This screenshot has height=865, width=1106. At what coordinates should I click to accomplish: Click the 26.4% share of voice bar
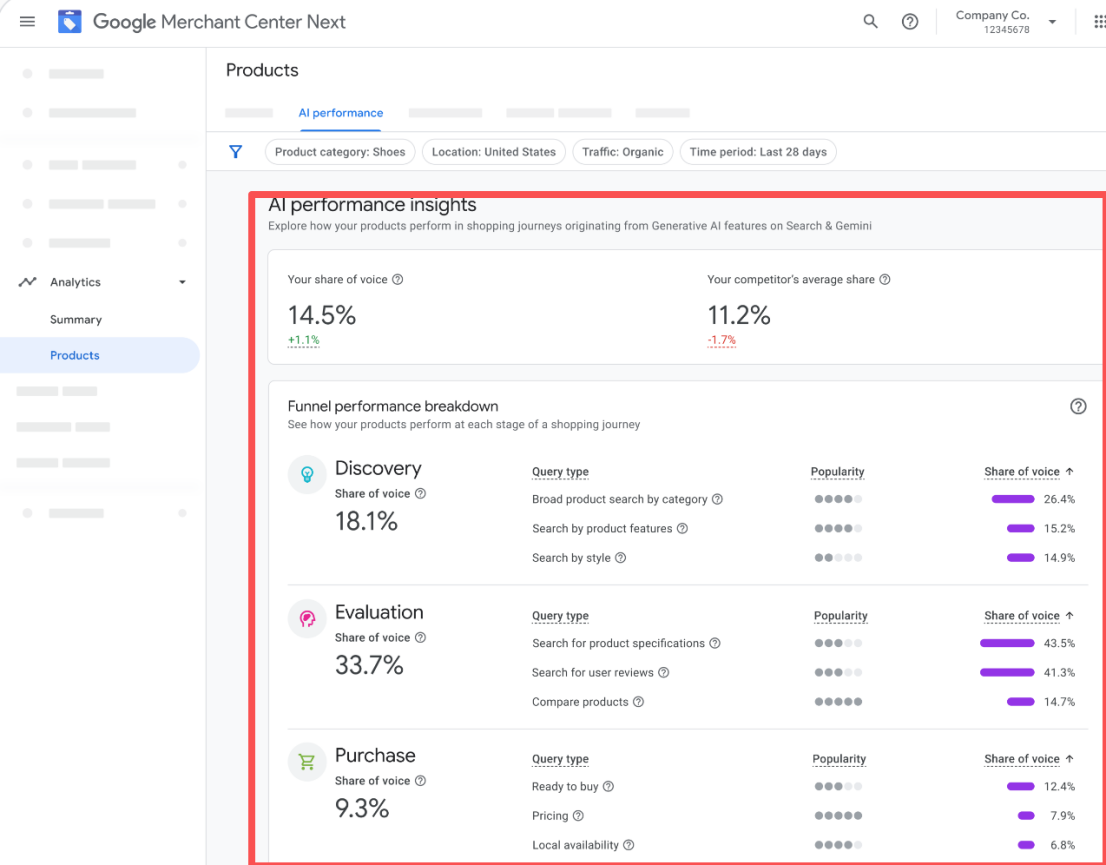coord(1013,500)
